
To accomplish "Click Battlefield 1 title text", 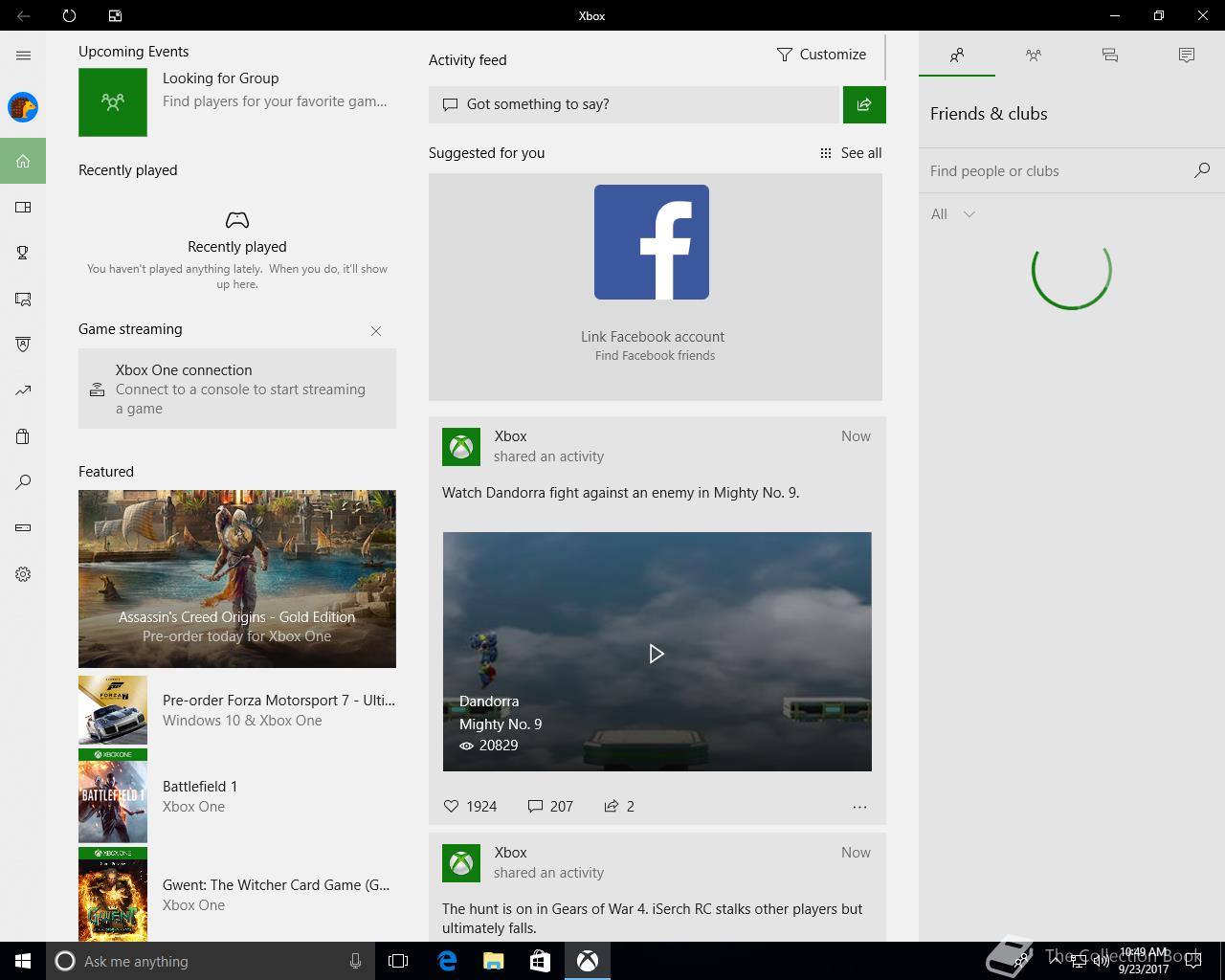I will (x=200, y=787).
